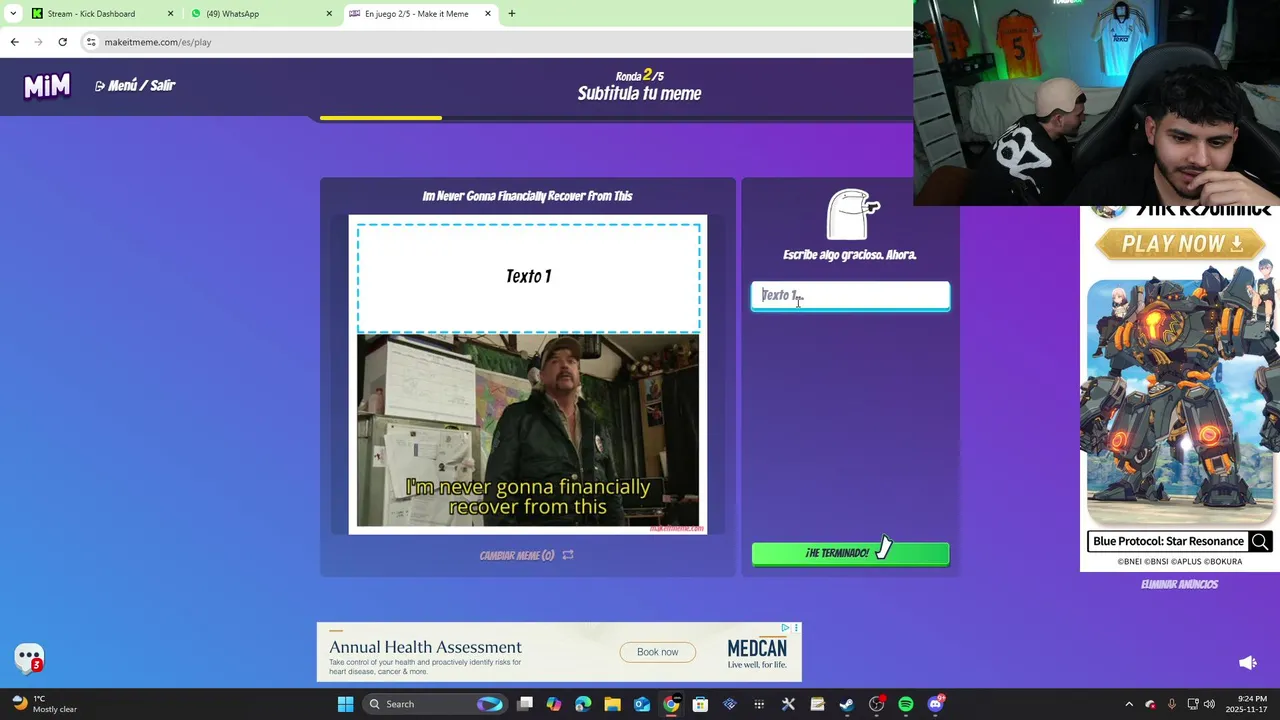Click the ¡He terminado! button
This screenshot has height=720, width=1280.
[x=850, y=553]
